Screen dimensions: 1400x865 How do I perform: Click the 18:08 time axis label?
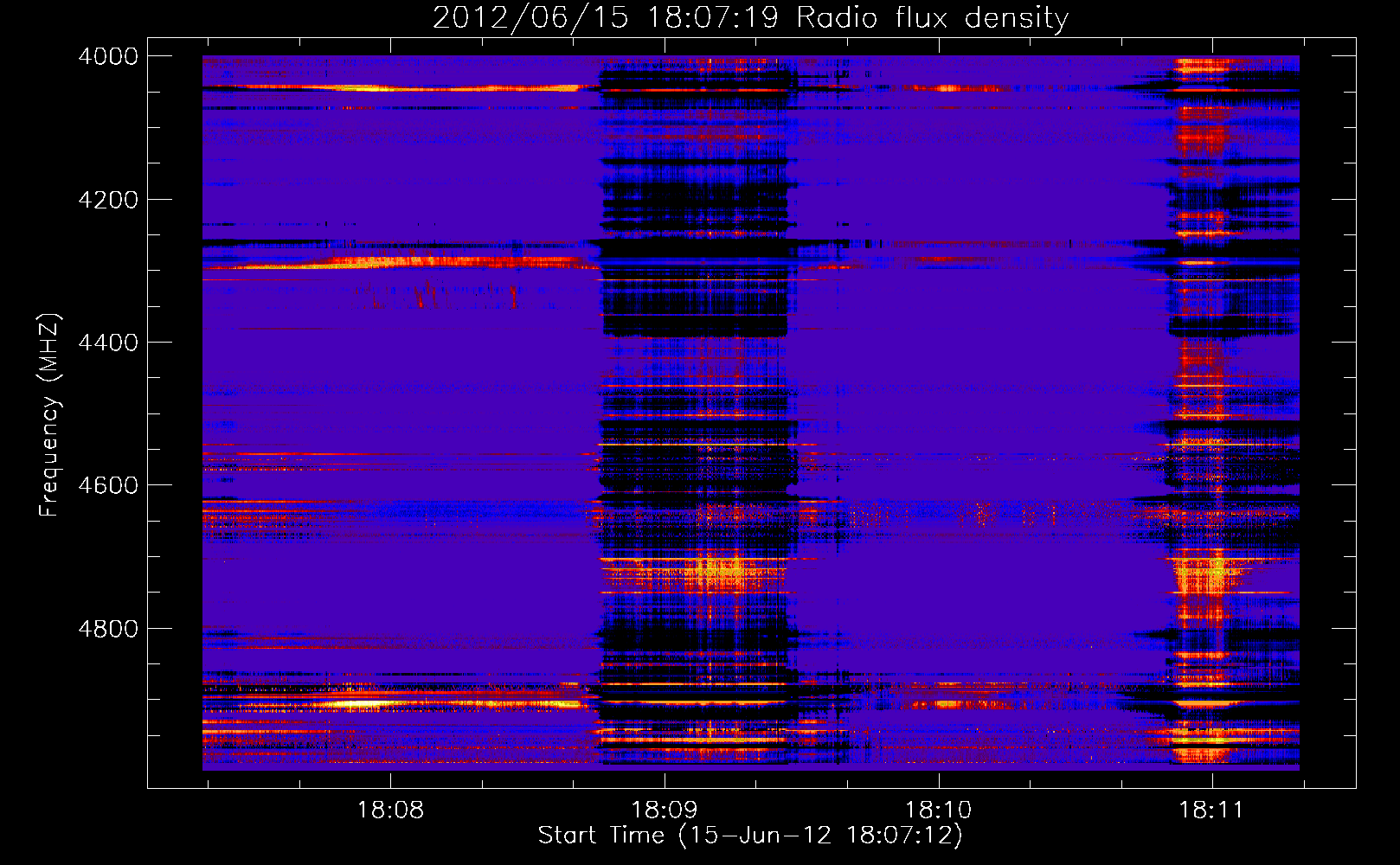pos(390,811)
